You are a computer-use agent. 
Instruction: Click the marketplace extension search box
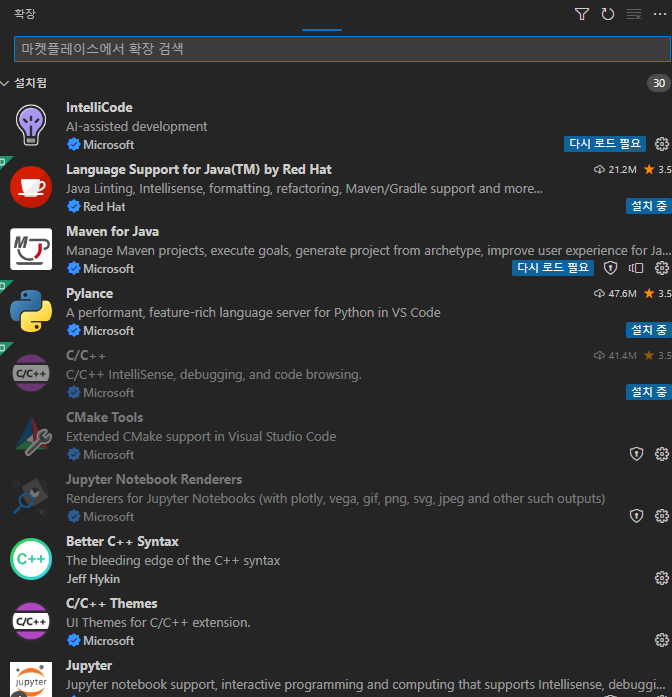[342, 49]
